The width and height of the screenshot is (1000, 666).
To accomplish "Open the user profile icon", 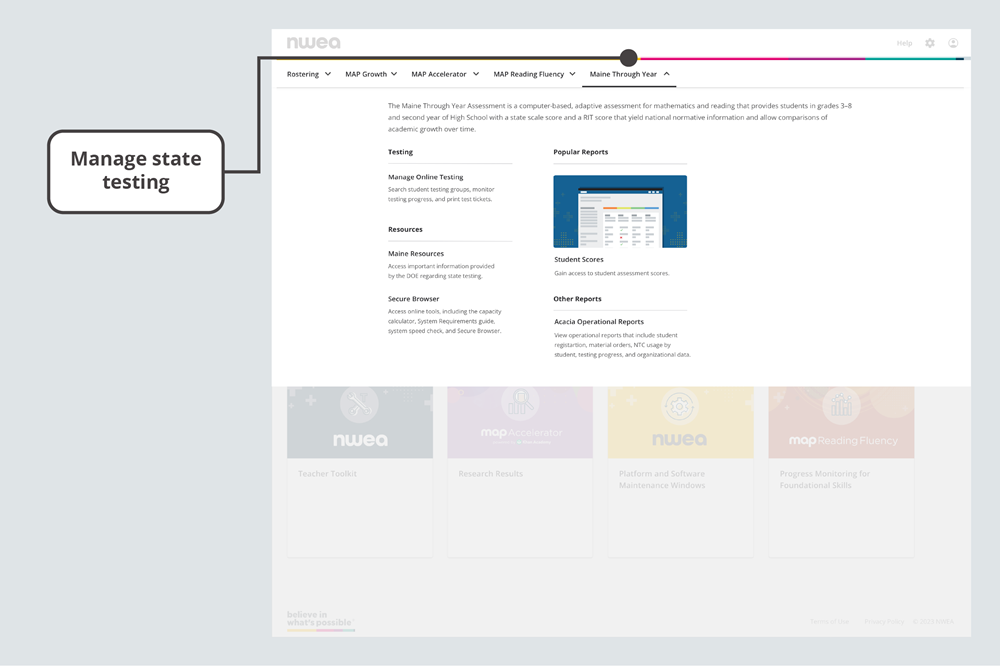I will 953,43.
